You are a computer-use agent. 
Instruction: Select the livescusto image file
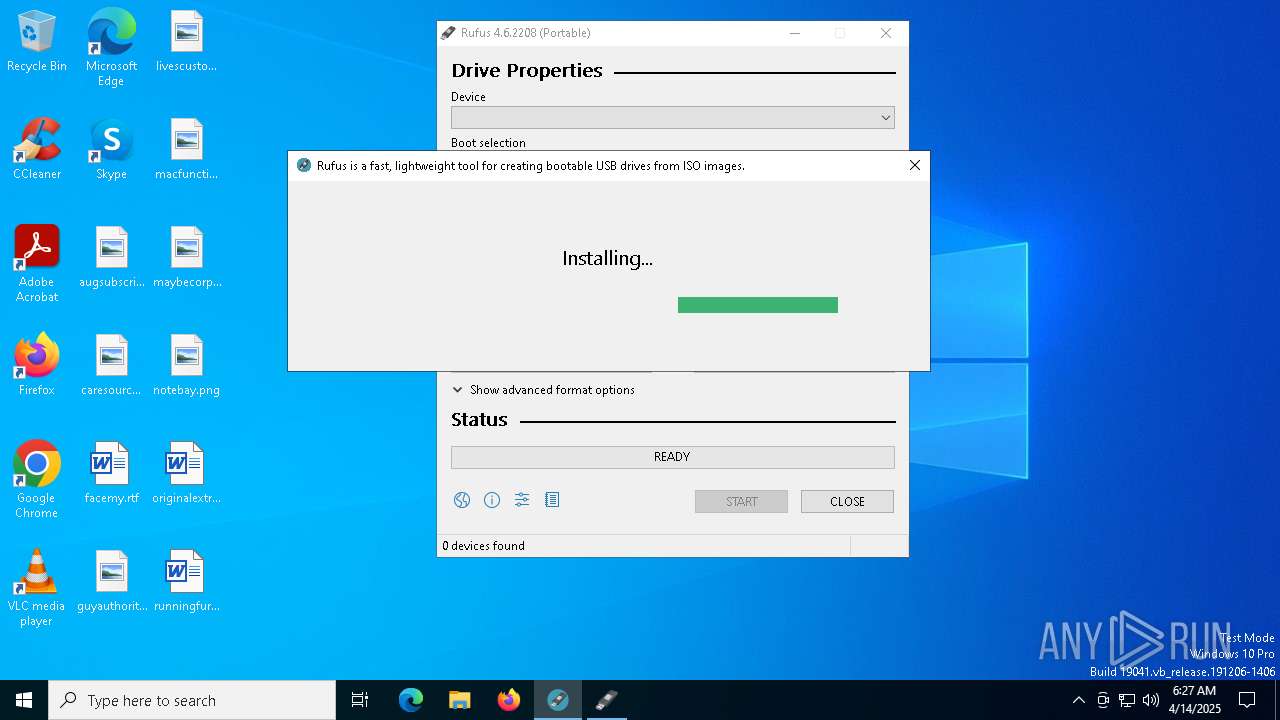(187, 42)
